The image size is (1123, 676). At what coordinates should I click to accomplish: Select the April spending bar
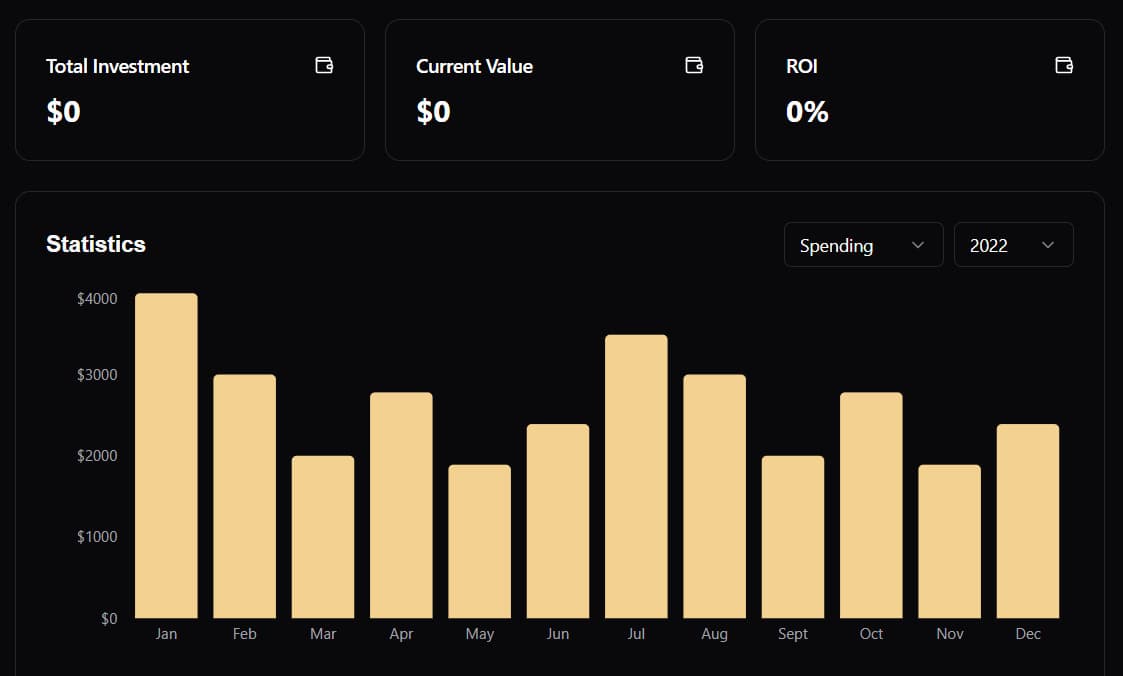[401, 506]
